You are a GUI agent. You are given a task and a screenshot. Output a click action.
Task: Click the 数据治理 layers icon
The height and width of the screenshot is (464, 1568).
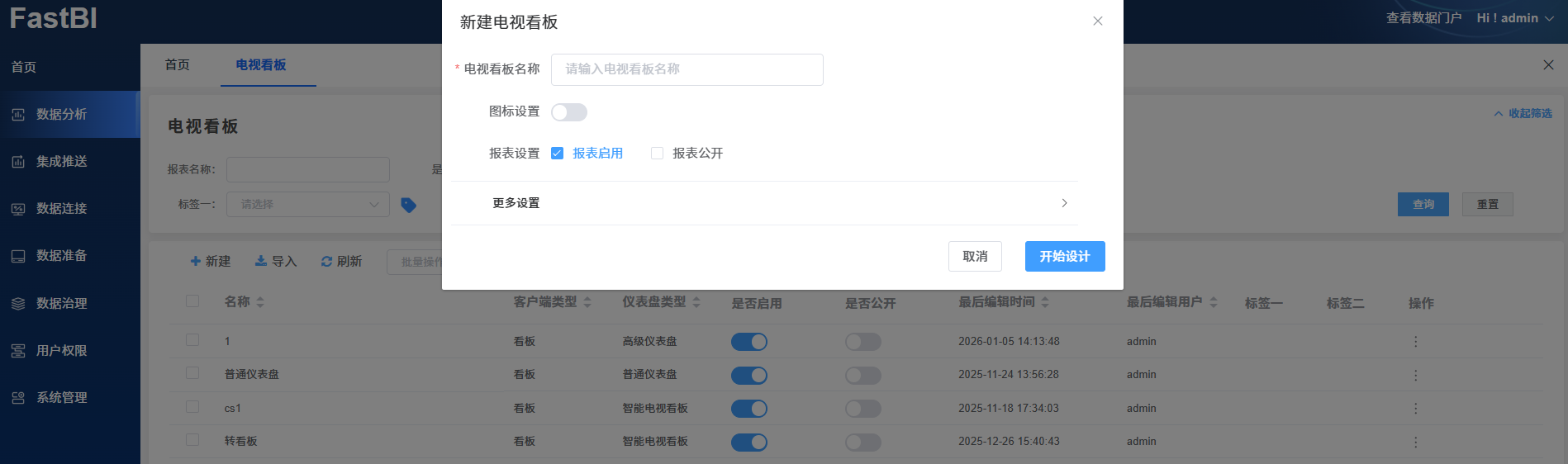point(18,304)
